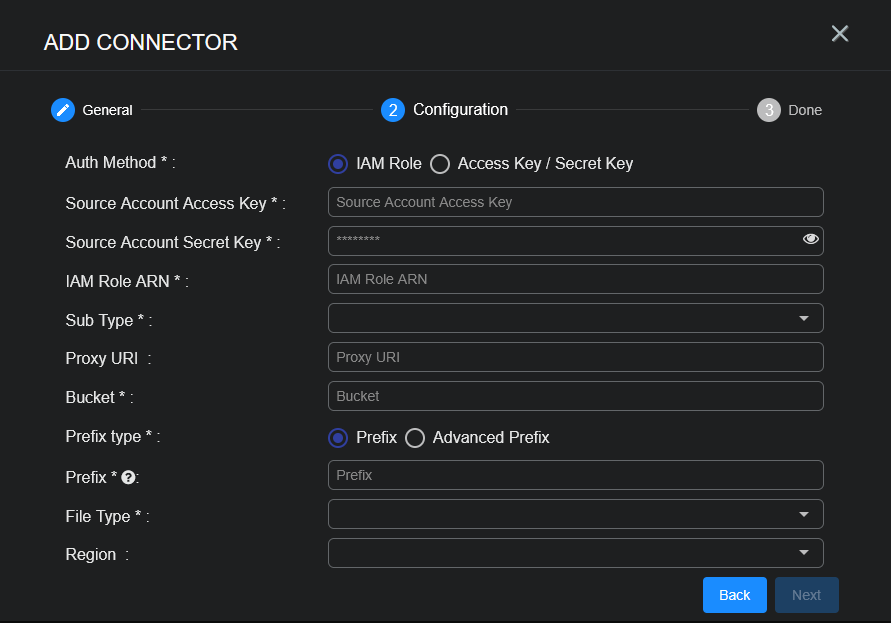Click the pencil icon for General step
The width and height of the screenshot is (891, 623).
point(63,110)
